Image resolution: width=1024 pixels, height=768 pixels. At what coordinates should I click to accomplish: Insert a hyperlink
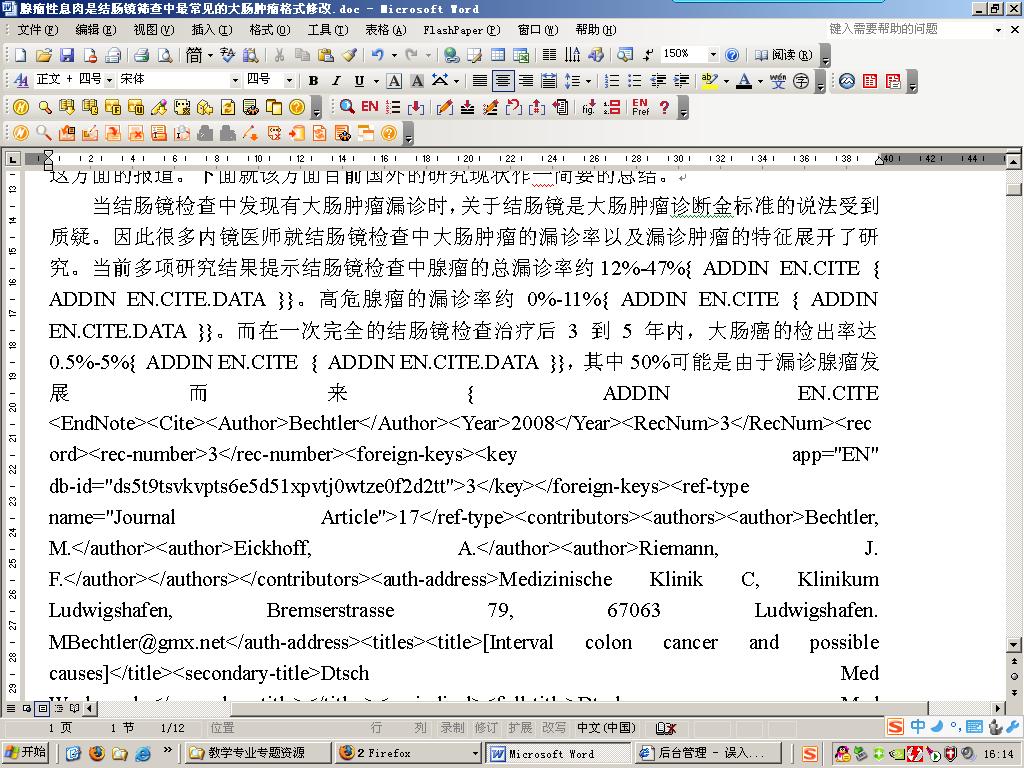(x=450, y=56)
